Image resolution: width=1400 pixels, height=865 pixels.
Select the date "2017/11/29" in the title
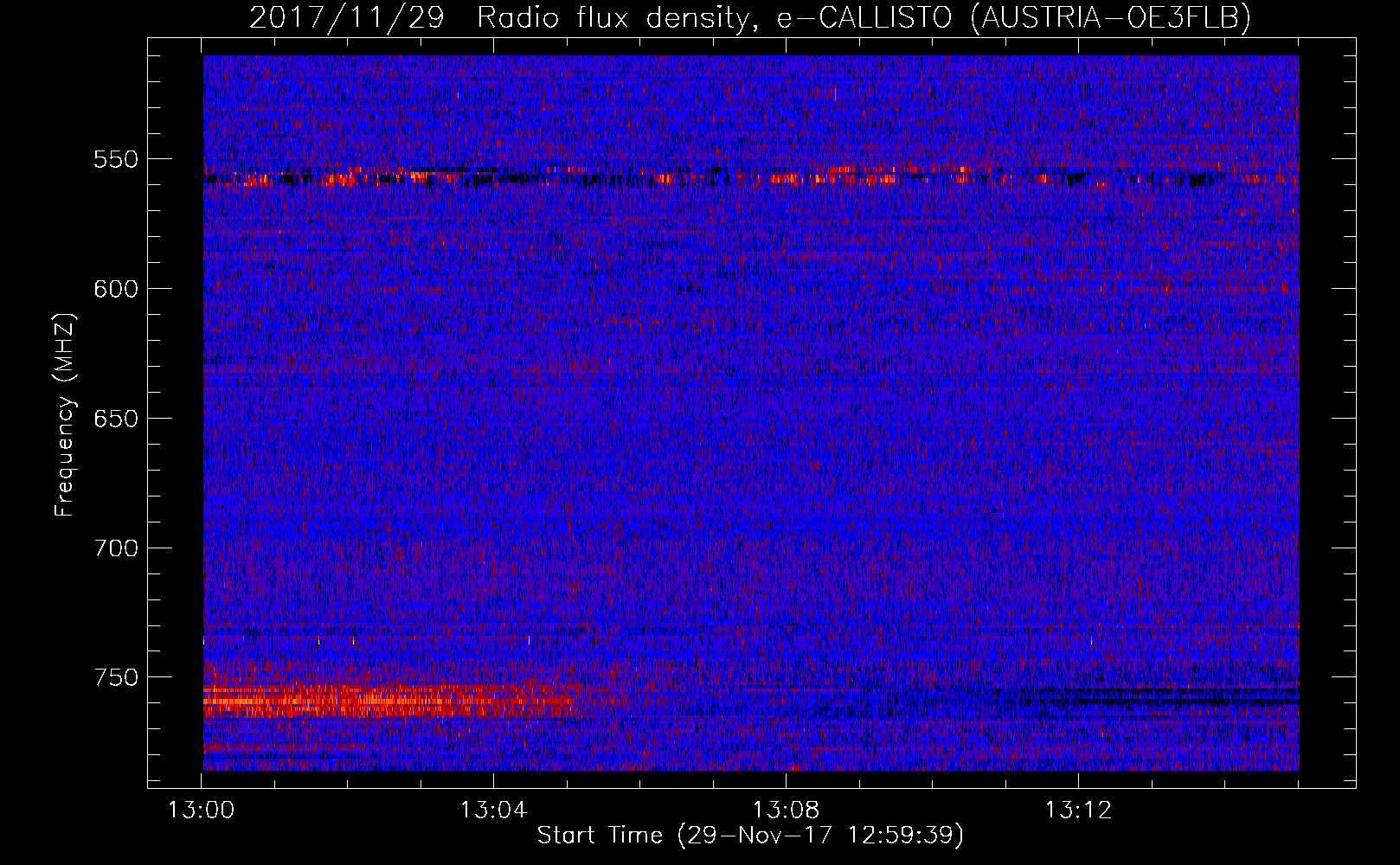tap(347, 18)
